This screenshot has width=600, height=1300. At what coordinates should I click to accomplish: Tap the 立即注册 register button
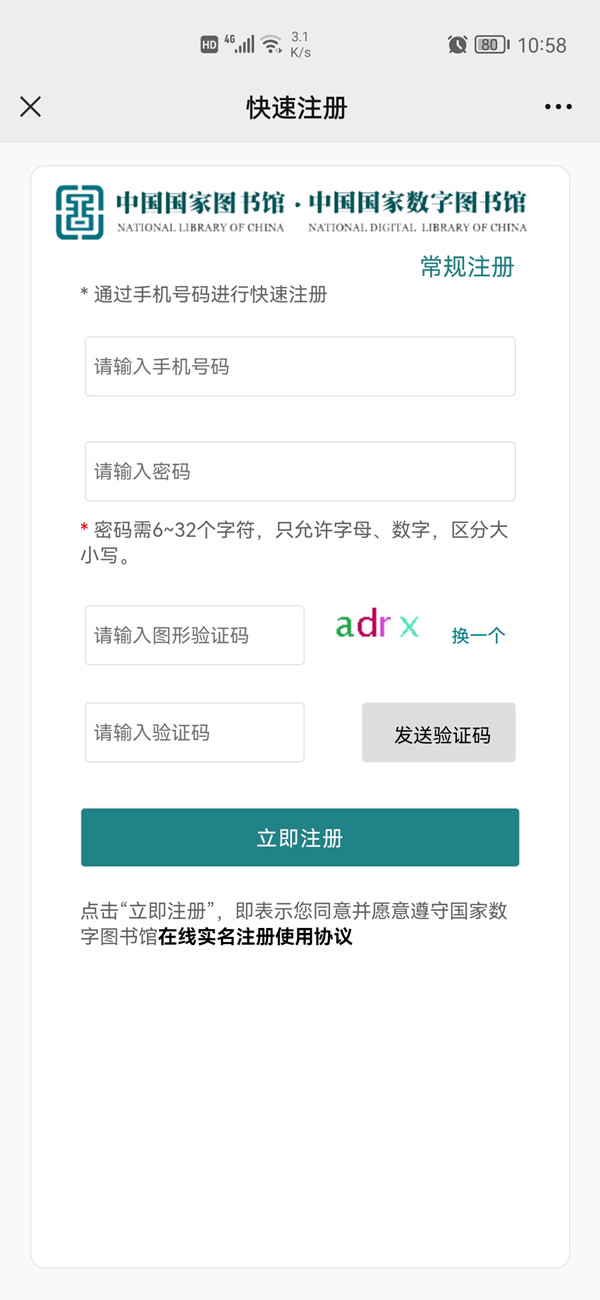coord(299,837)
